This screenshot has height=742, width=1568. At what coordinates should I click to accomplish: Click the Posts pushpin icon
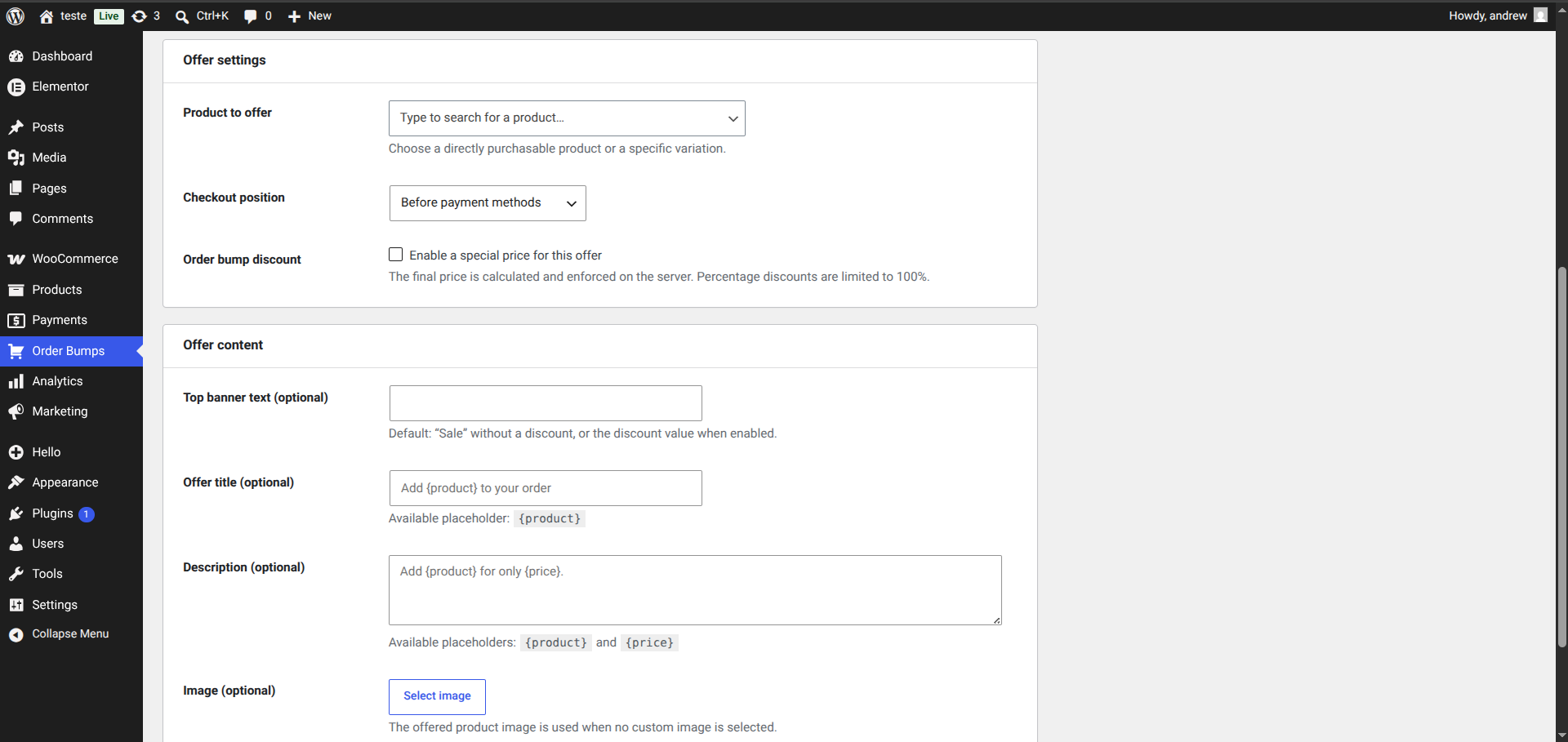[16, 127]
